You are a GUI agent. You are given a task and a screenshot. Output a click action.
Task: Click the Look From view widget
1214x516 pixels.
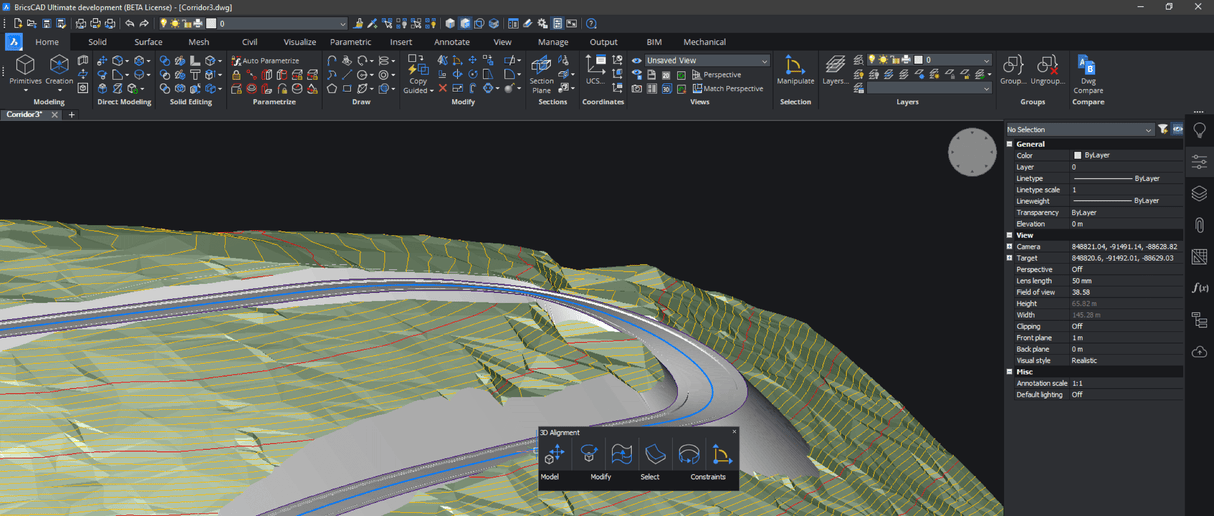972,152
